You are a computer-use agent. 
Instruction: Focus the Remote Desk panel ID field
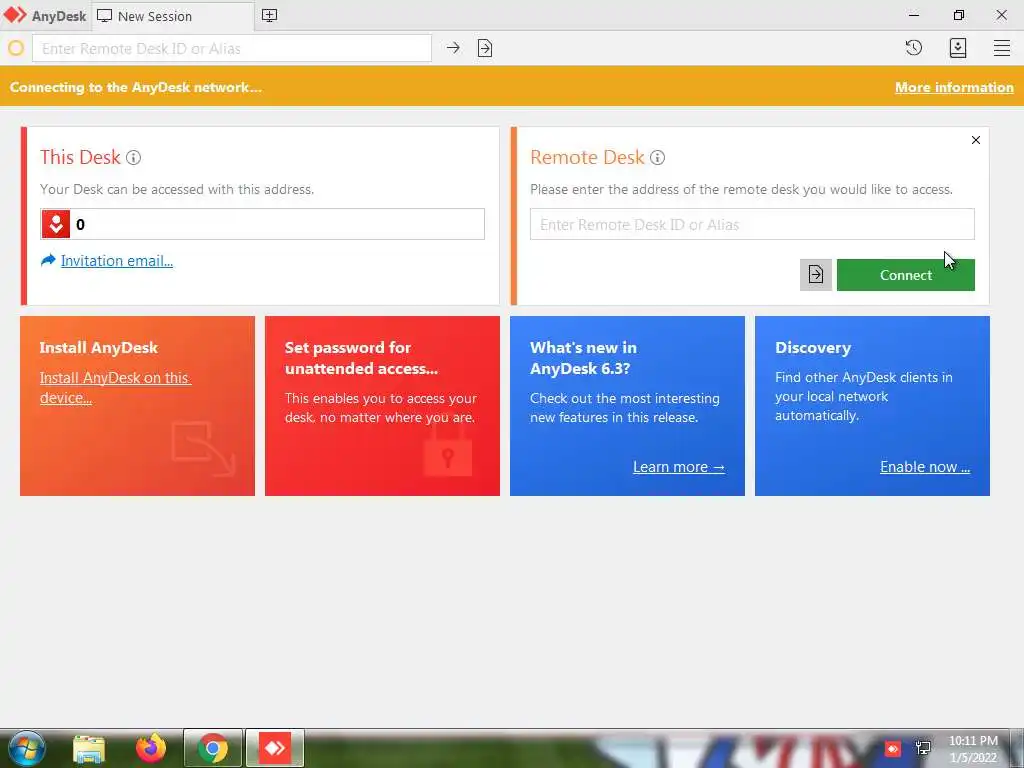pyautogui.click(x=752, y=224)
